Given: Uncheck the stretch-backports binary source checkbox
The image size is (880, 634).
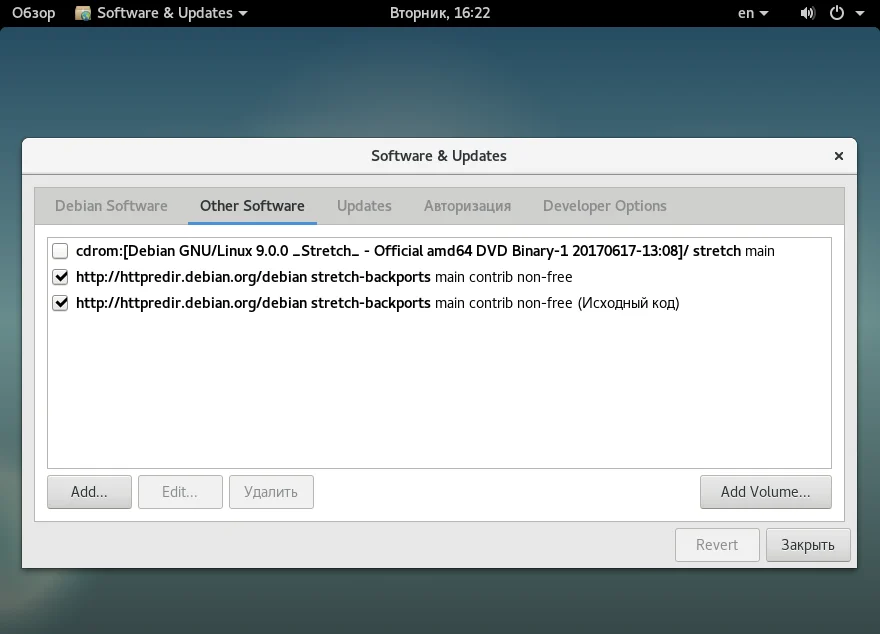Looking at the screenshot, I should click(x=60, y=277).
